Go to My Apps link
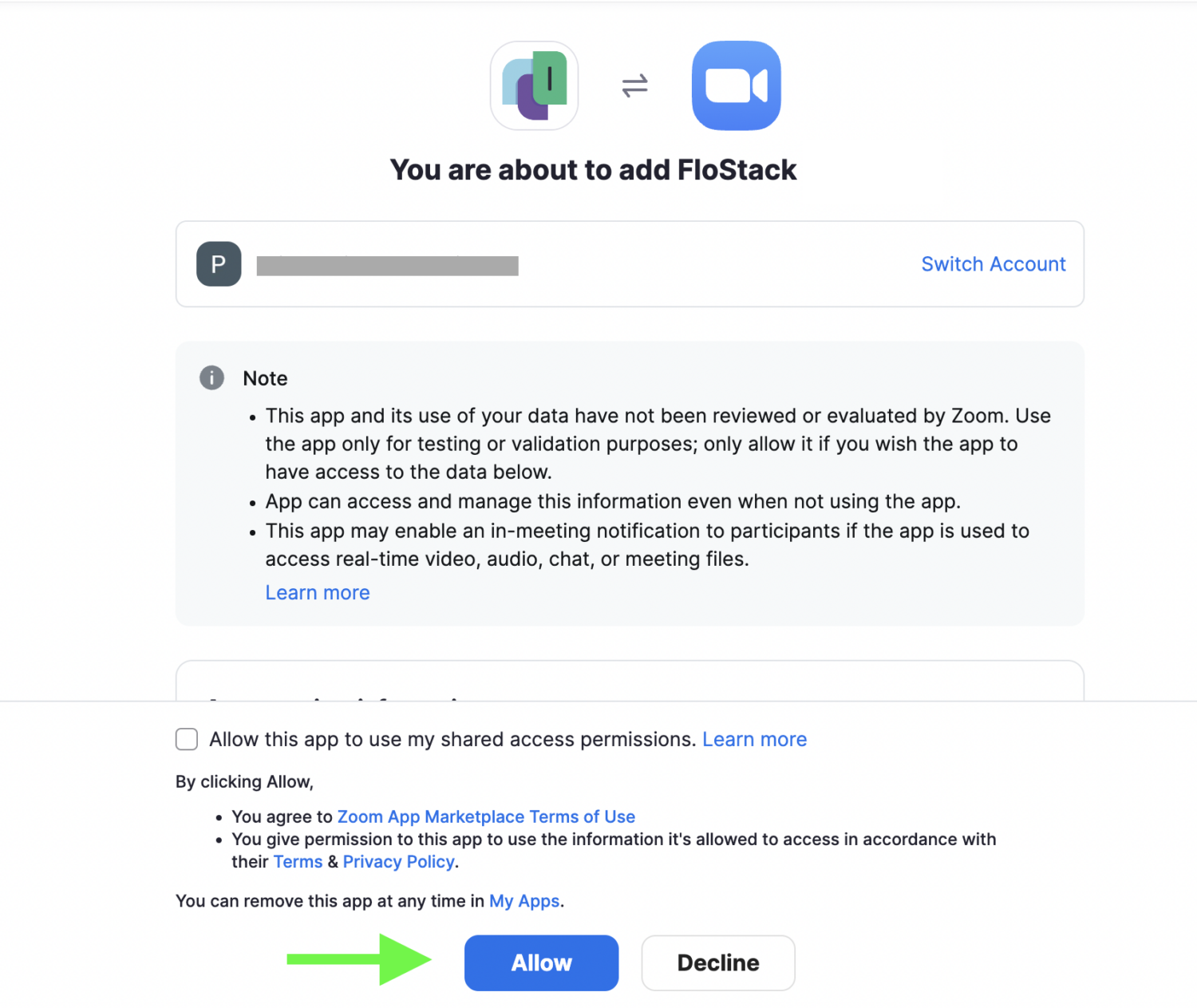The height and width of the screenshot is (1008, 1197). point(524,901)
